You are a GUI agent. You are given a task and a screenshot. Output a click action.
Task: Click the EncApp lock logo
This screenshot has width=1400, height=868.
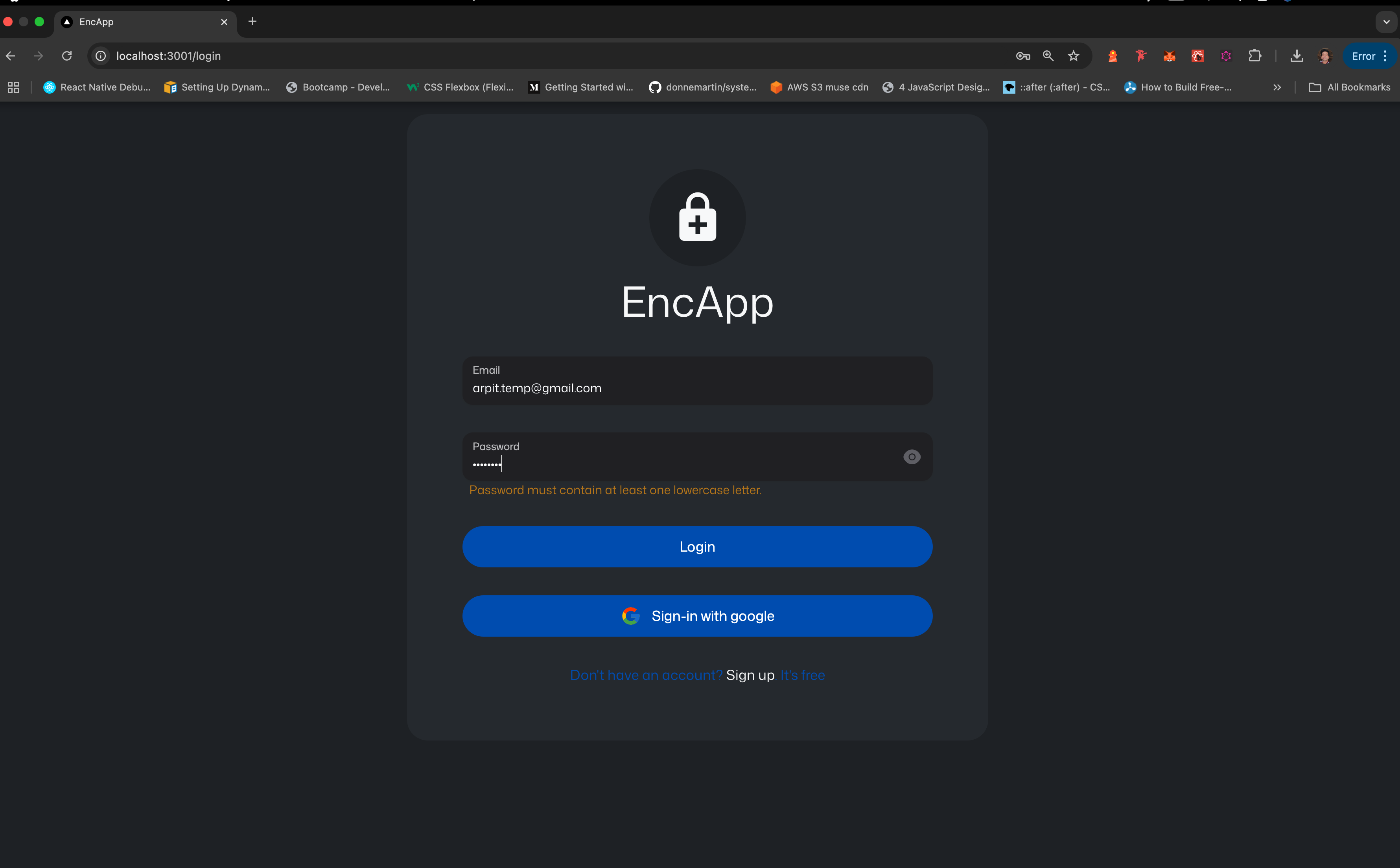click(697, 218)
